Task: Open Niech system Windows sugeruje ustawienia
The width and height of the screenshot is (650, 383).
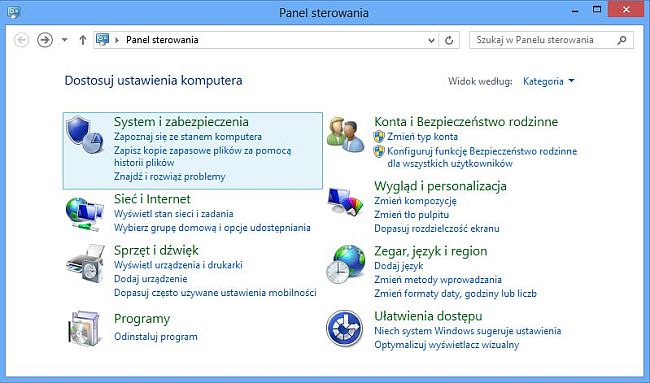Action: 468,331
